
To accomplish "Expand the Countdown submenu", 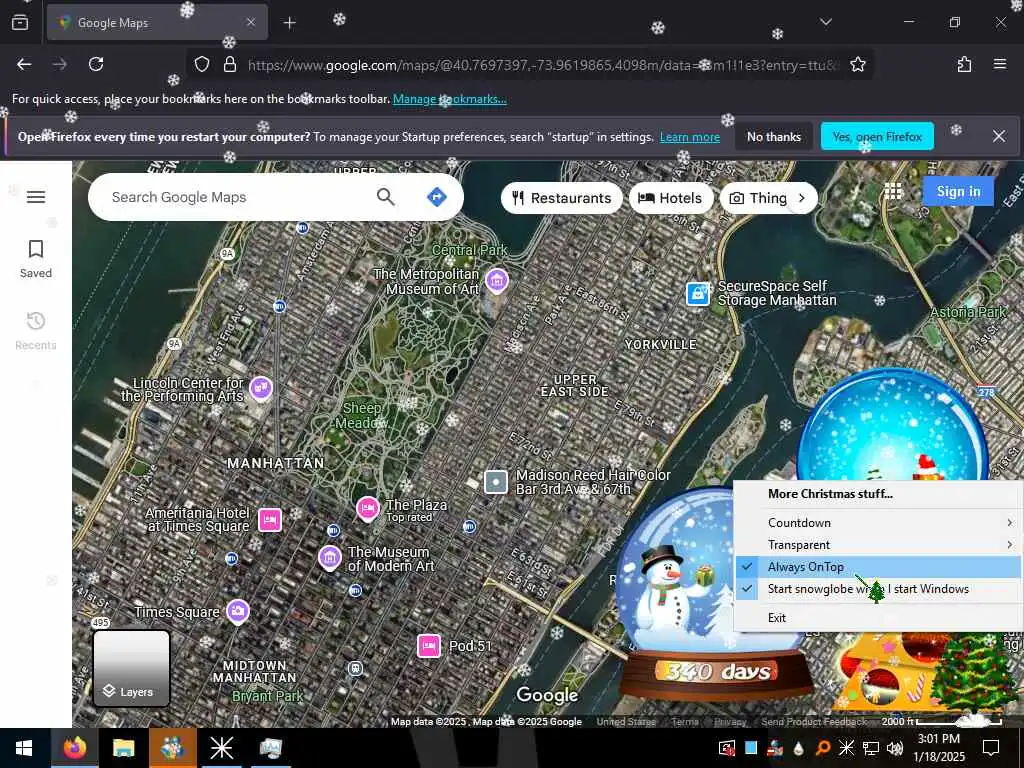I will 877,522.
